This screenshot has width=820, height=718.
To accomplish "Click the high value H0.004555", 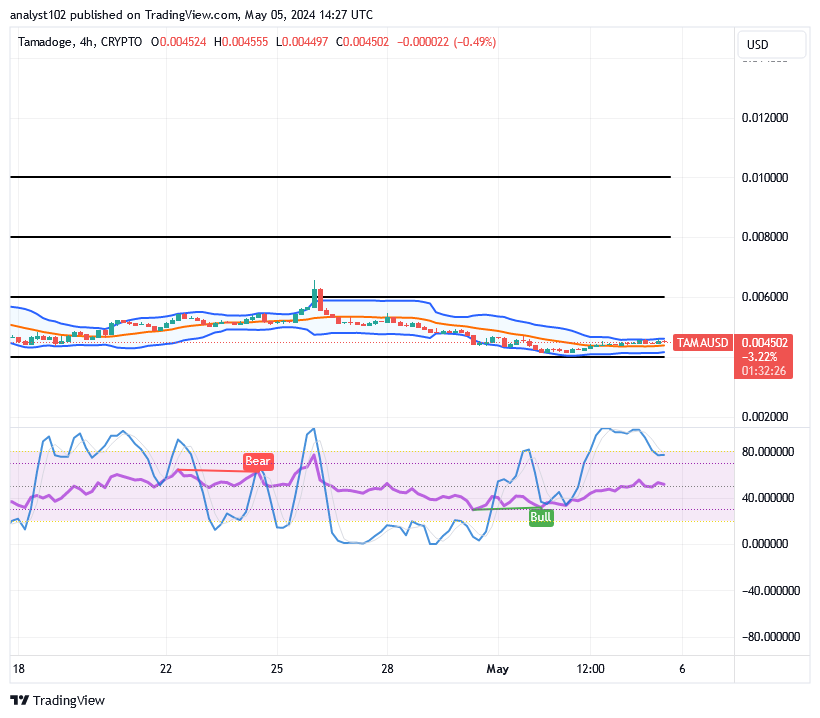I will point(241,42).
